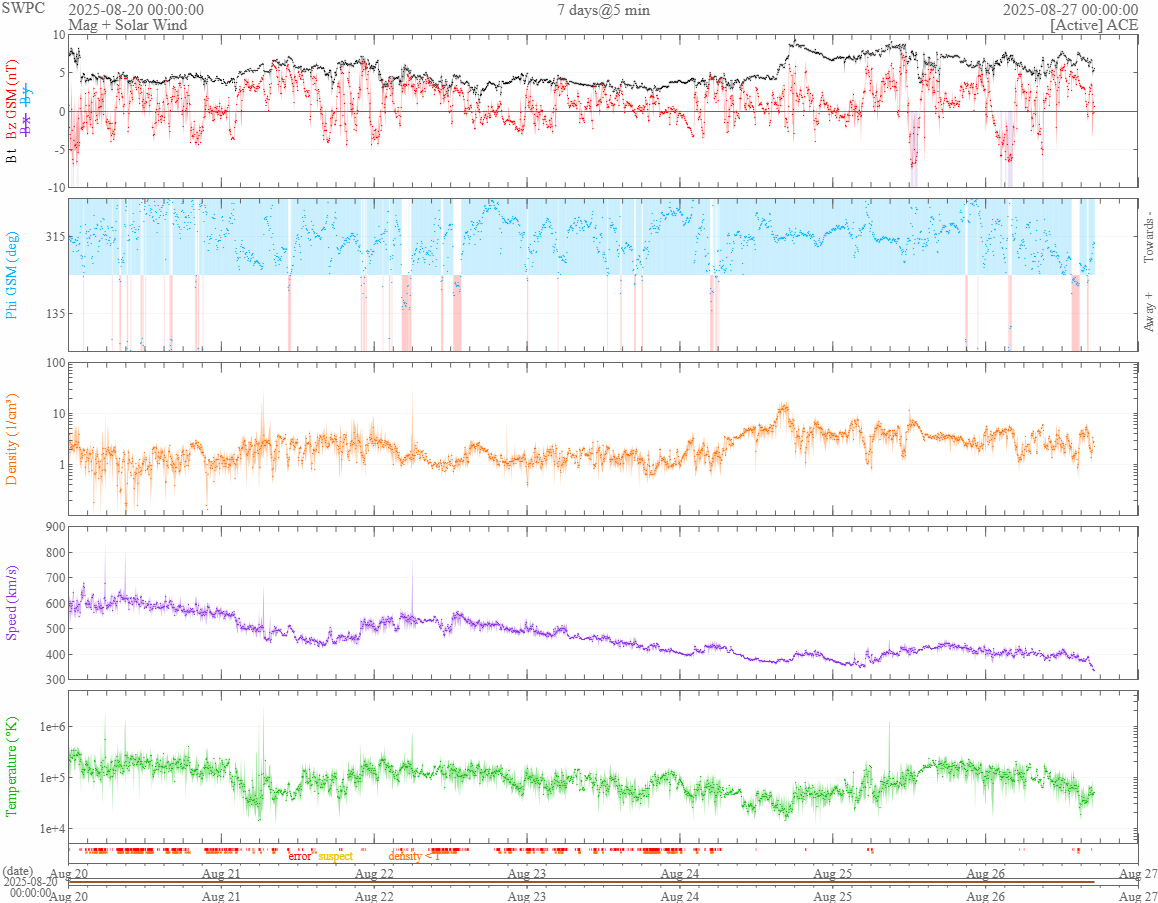The height and width of the screenshot is (903, 1158).
Task: Click the slider's '2025-08-20 00:00:00' start label
Action: point(30,887)
